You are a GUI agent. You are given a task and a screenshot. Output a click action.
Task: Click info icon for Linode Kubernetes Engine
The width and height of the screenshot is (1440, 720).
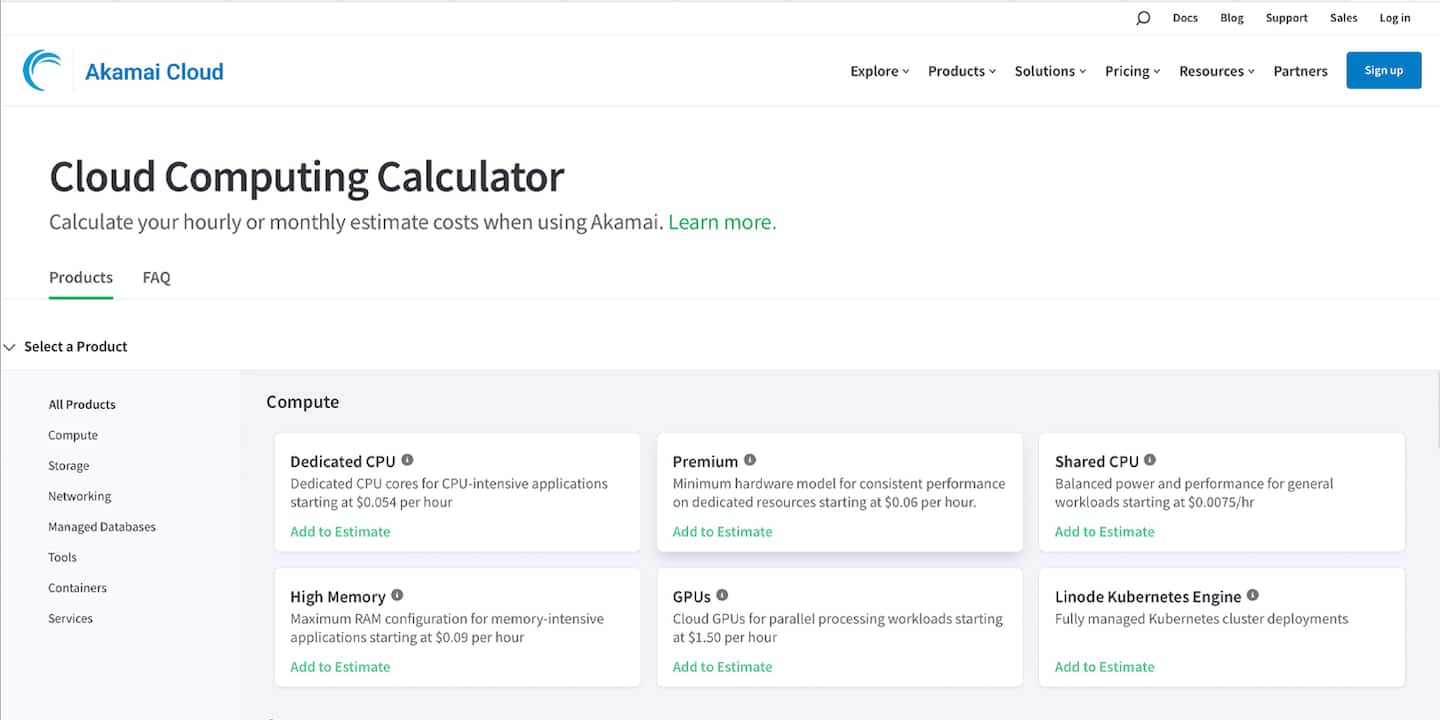(1253, 595)
